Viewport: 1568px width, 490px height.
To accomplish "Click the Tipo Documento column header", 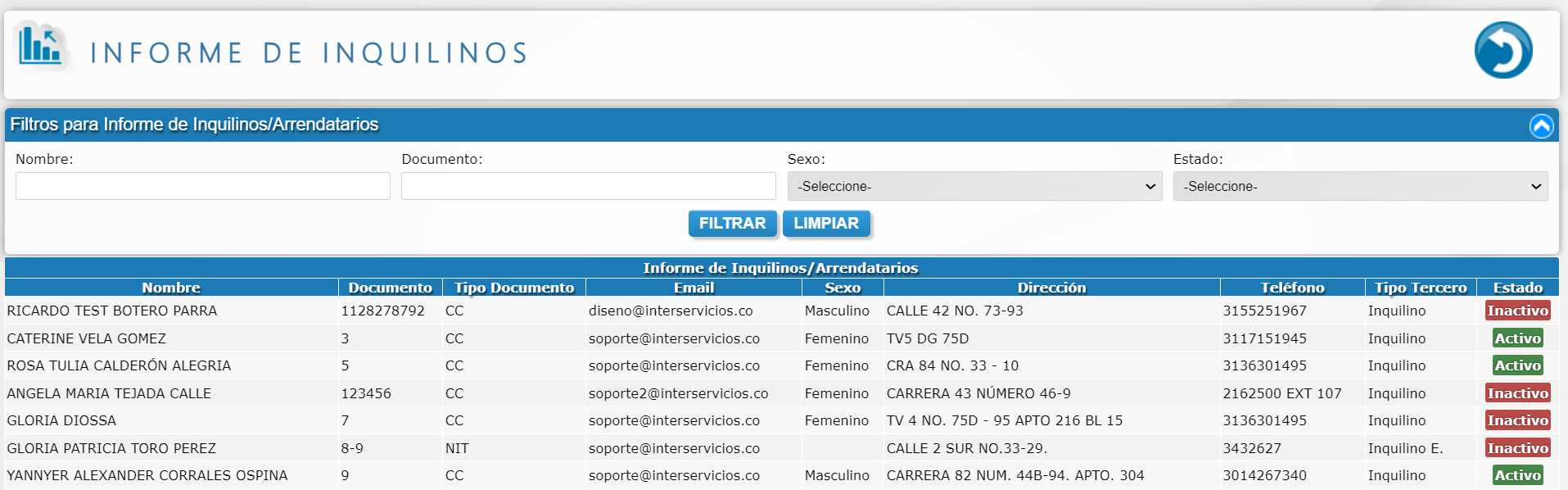I will (514, 288).
